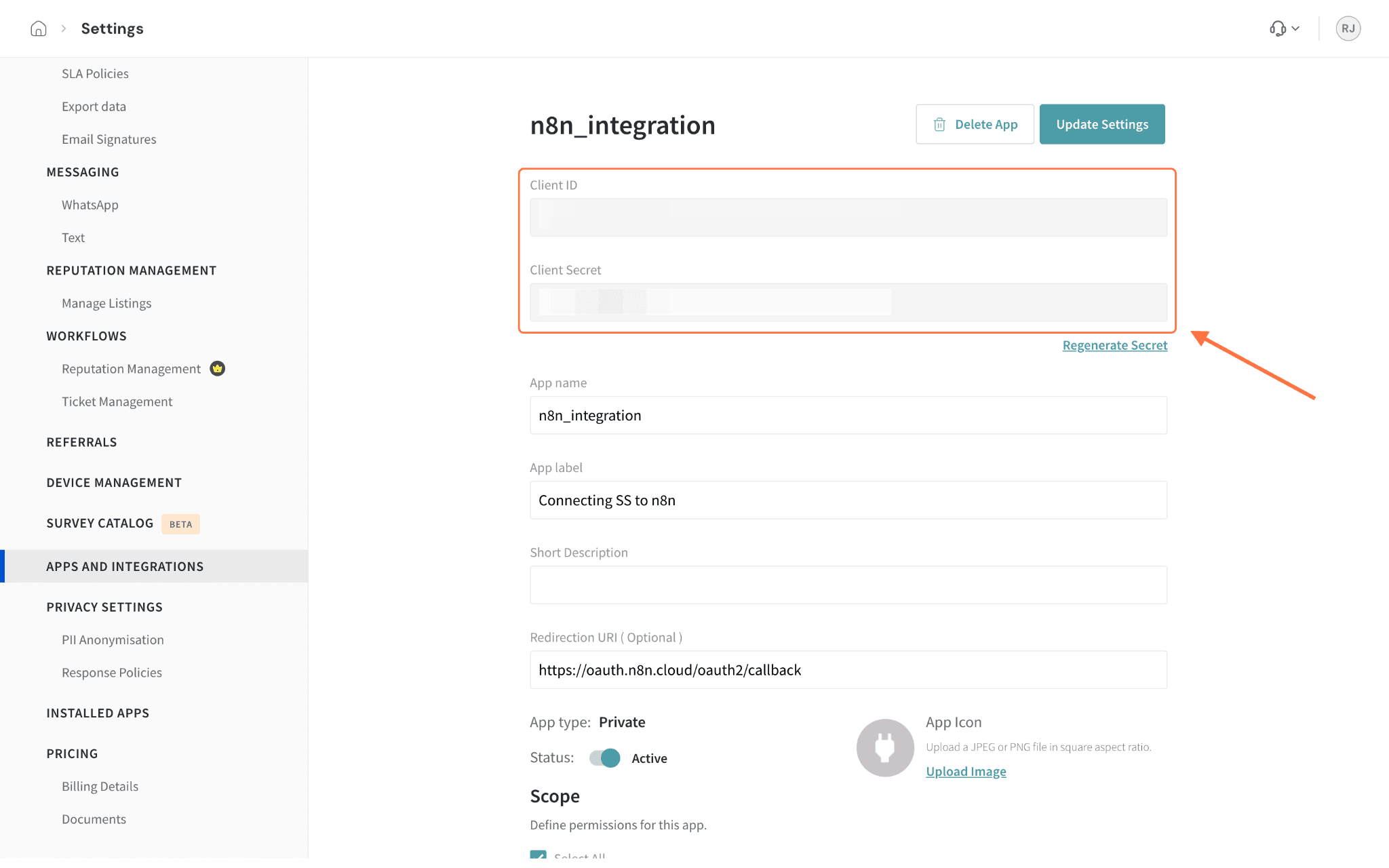This screenshot has height=868, width=1389.
Task: Open Text messaging settings
Action: tap(73, 237)
